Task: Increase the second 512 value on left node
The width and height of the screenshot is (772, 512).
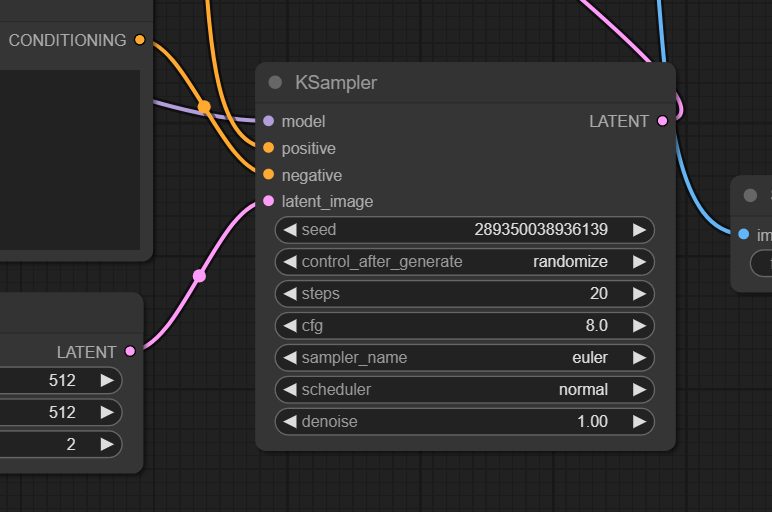Action: click(107, 413)
